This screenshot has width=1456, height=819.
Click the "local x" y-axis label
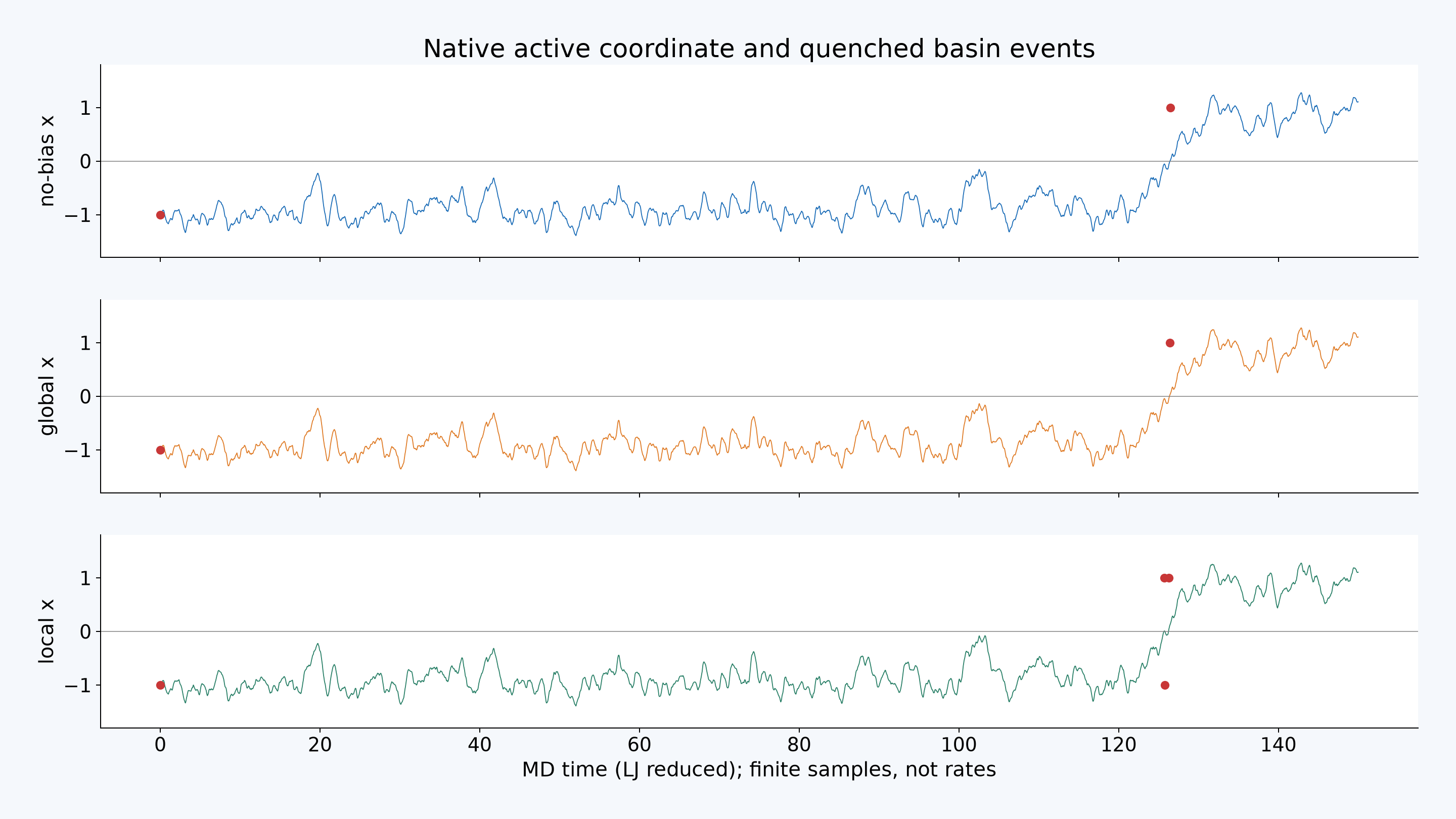point(47,631)
